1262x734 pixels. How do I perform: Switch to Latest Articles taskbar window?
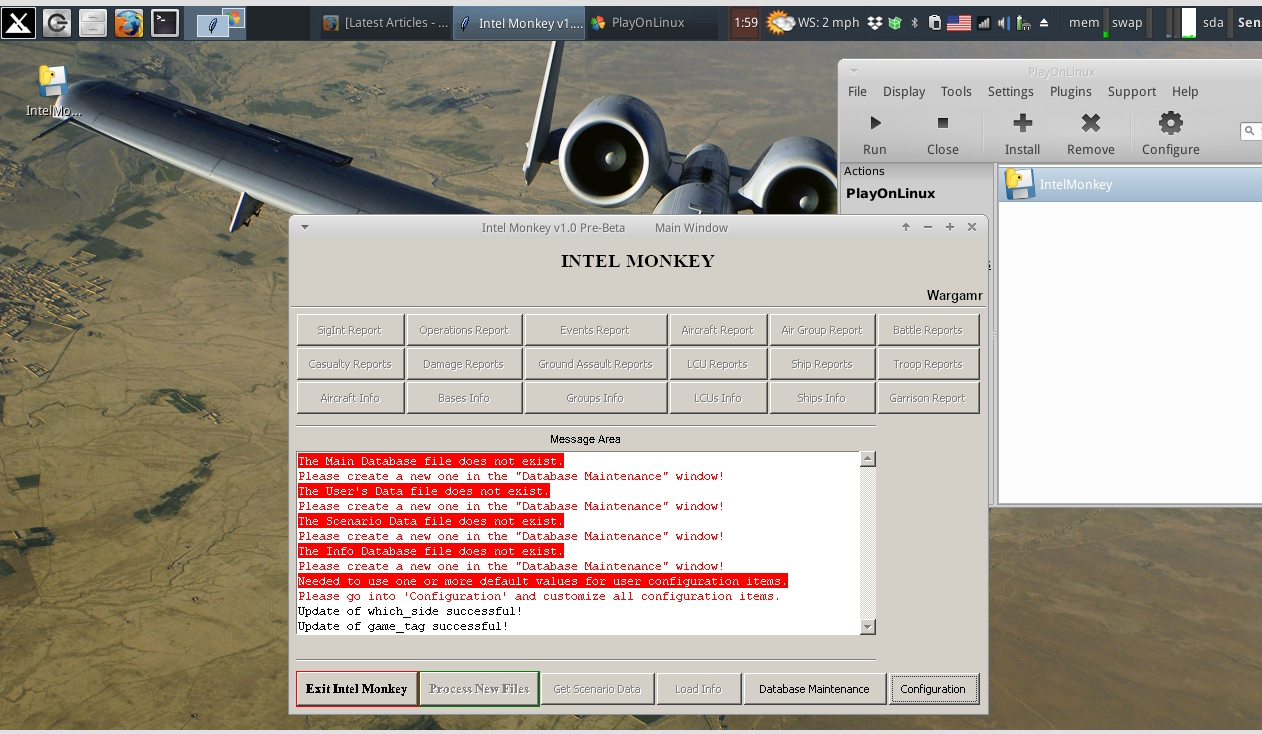pyautogui.click(x=386, y=22)
